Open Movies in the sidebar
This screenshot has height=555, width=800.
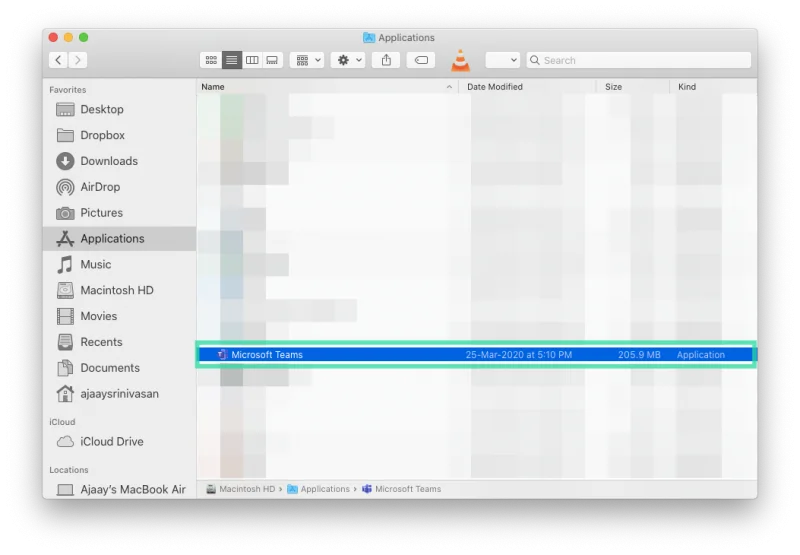pos(119,316)
